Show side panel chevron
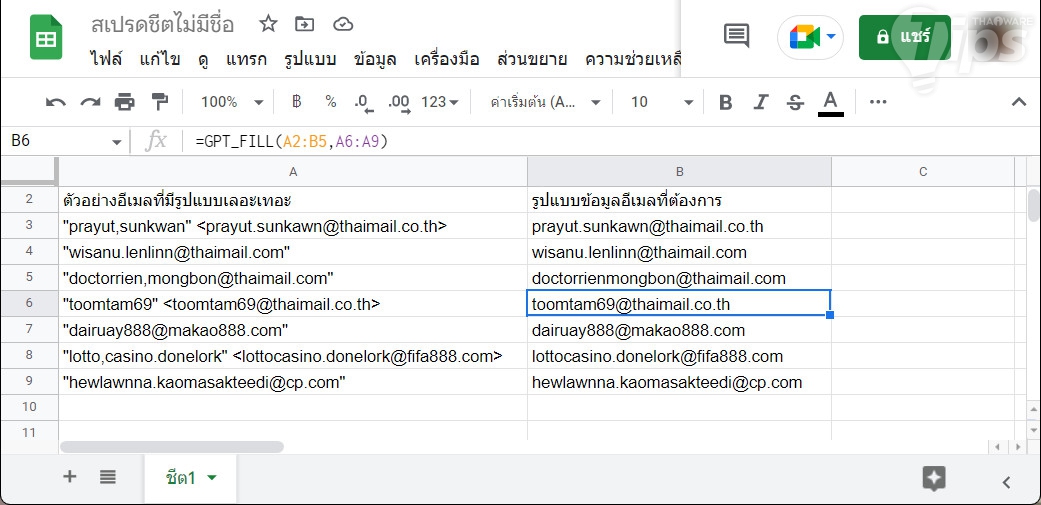Image resolution: width=1041 pixels, height=505 pixels. [1006, 482]
